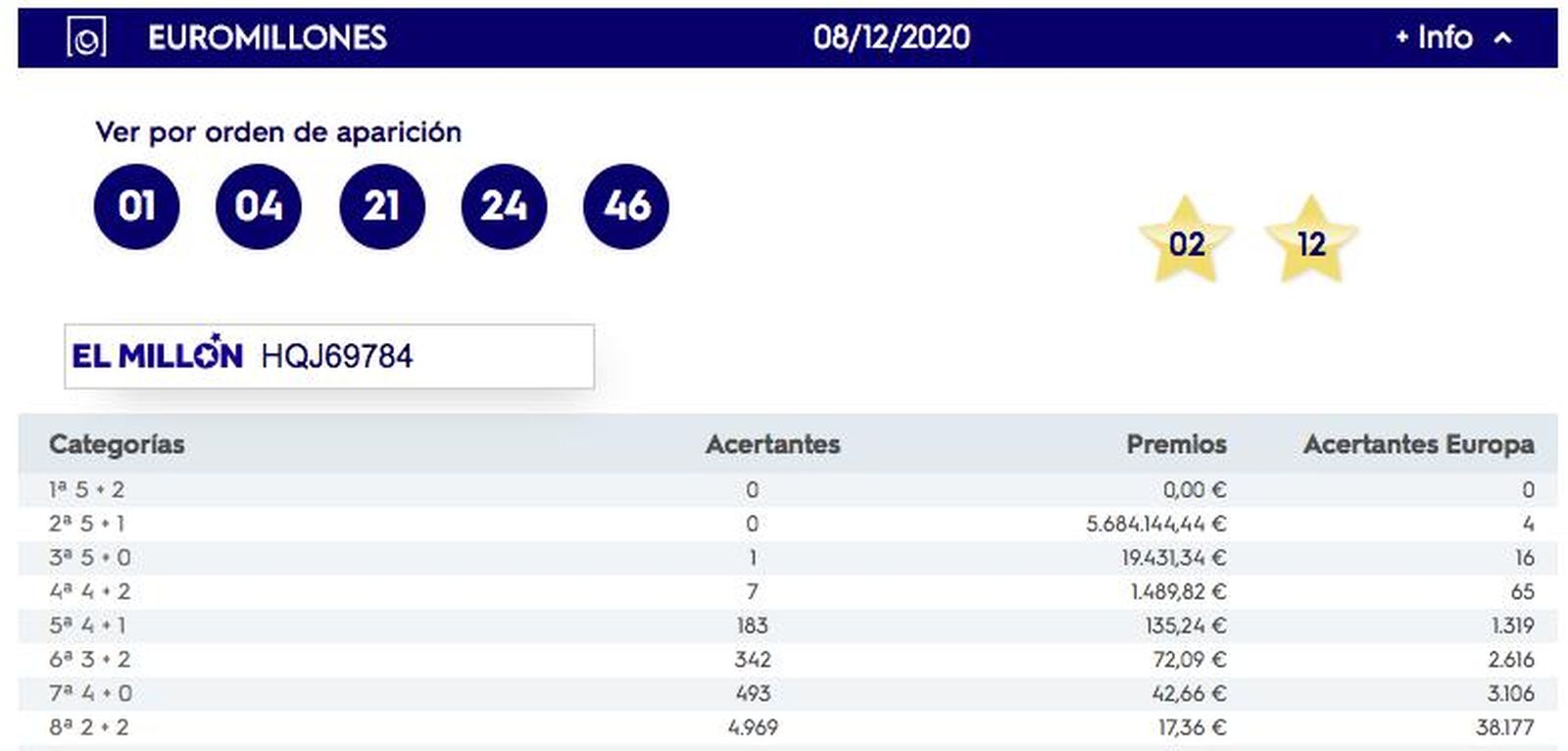Toggle "Ver por orden de aparición"
1568x751 pixels.
[x=279, y=129]
